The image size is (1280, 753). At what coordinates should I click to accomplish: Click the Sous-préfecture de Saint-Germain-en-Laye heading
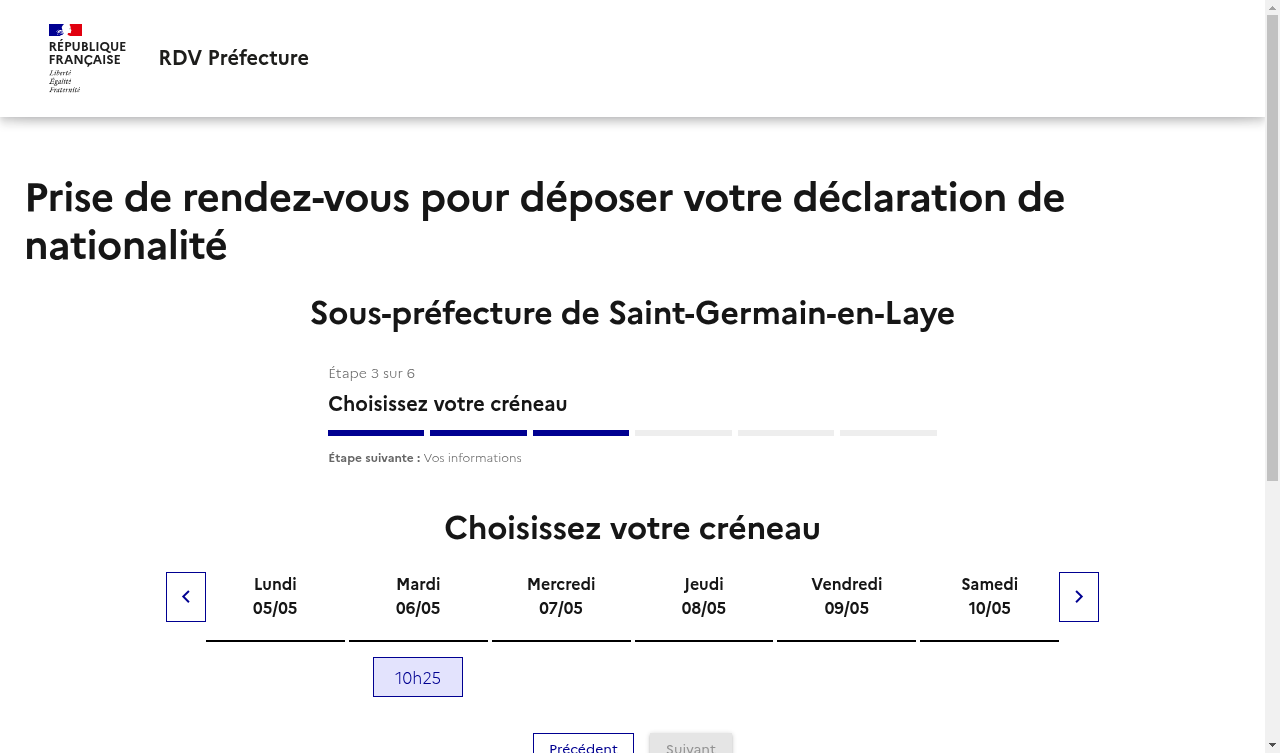click(x=632, y=313)
